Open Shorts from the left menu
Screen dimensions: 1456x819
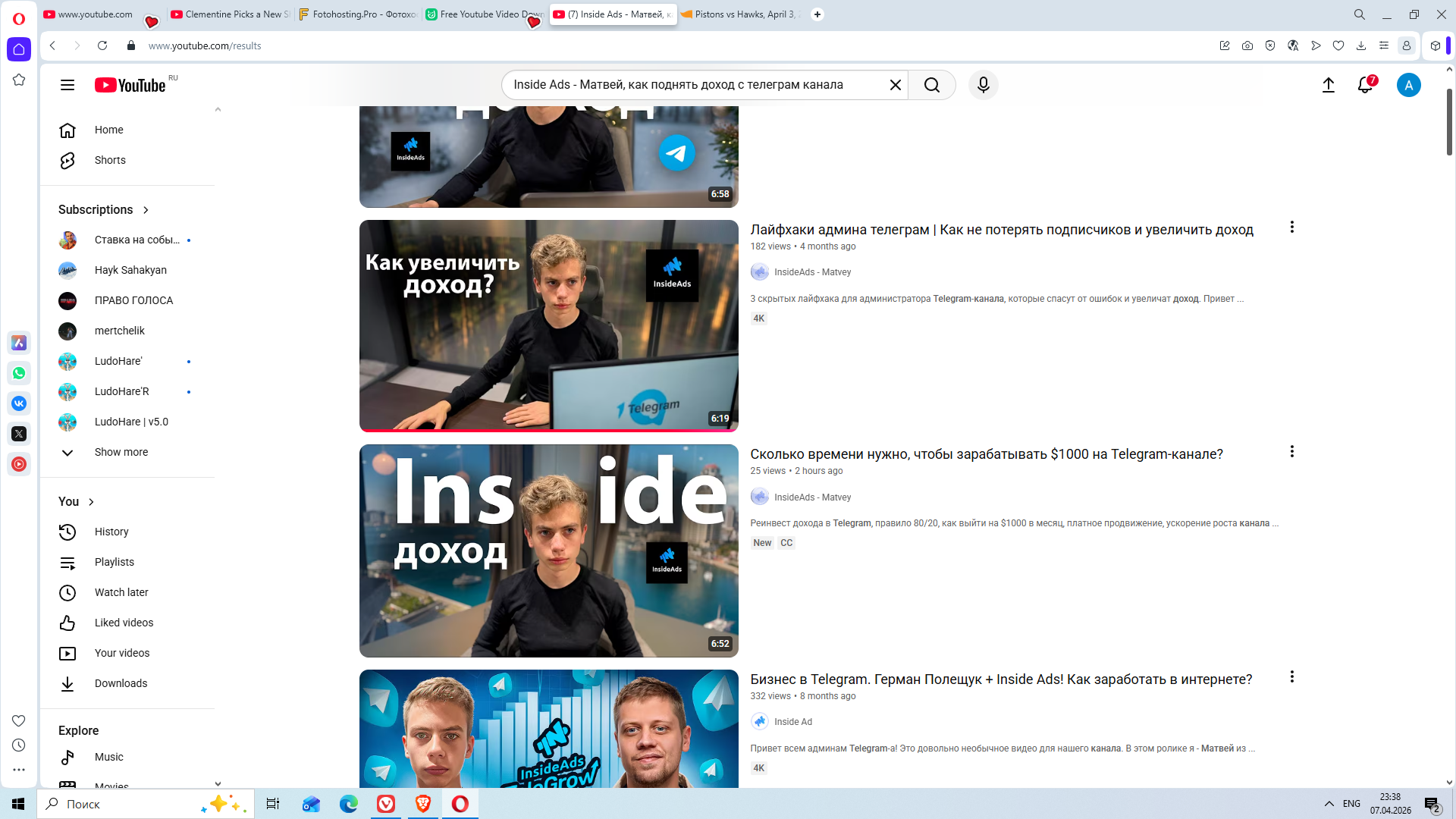tap(110, 160)
